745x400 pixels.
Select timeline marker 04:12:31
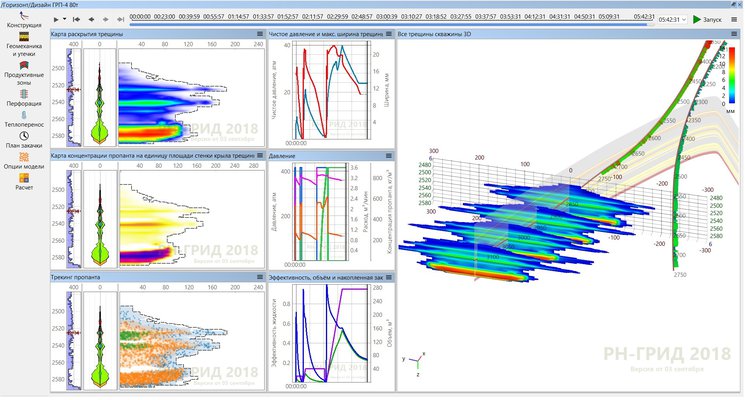point(535,17)
